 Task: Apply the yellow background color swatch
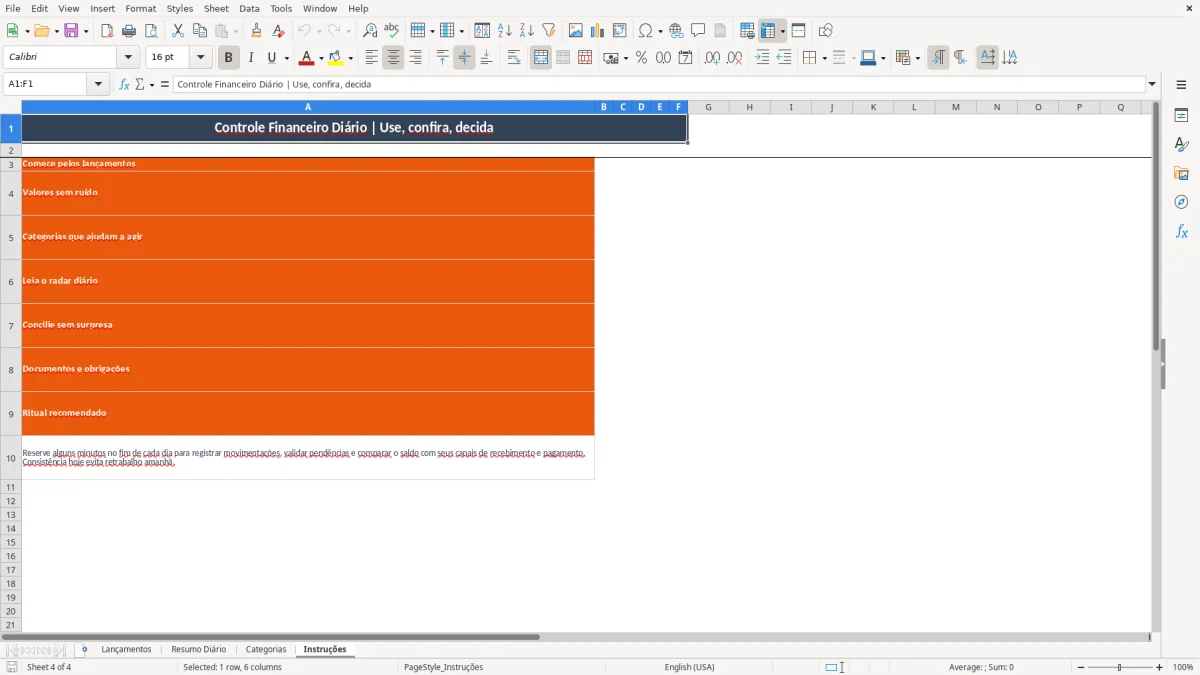[337, 58]
